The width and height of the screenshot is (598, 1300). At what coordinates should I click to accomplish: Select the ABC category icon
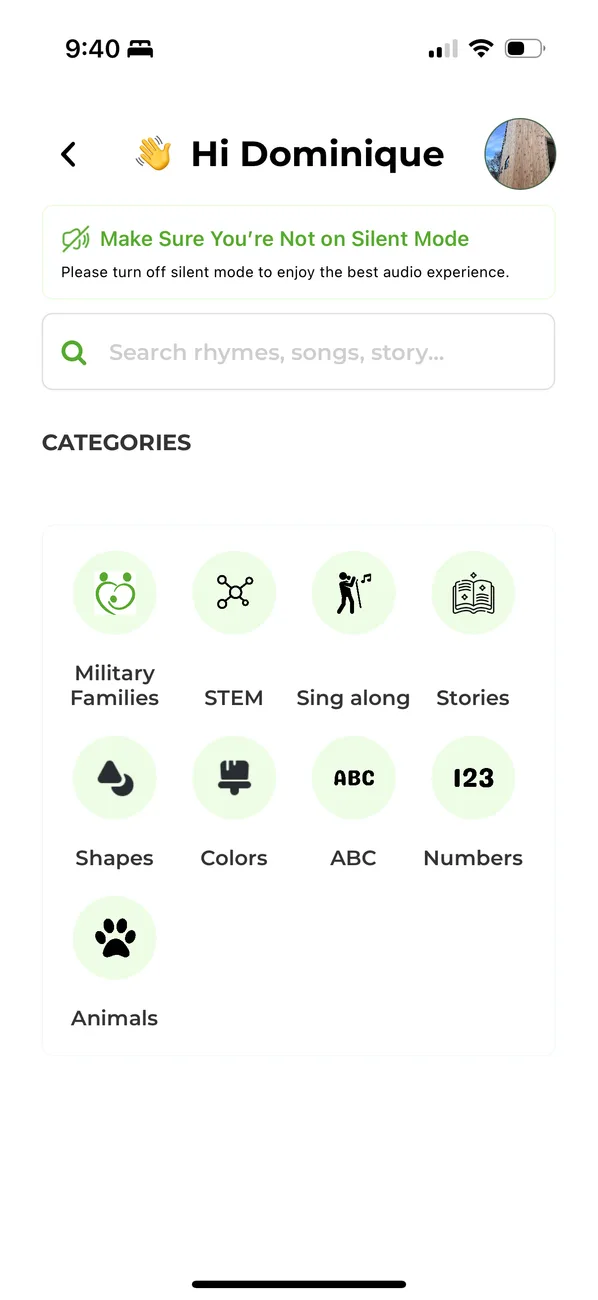353,777
